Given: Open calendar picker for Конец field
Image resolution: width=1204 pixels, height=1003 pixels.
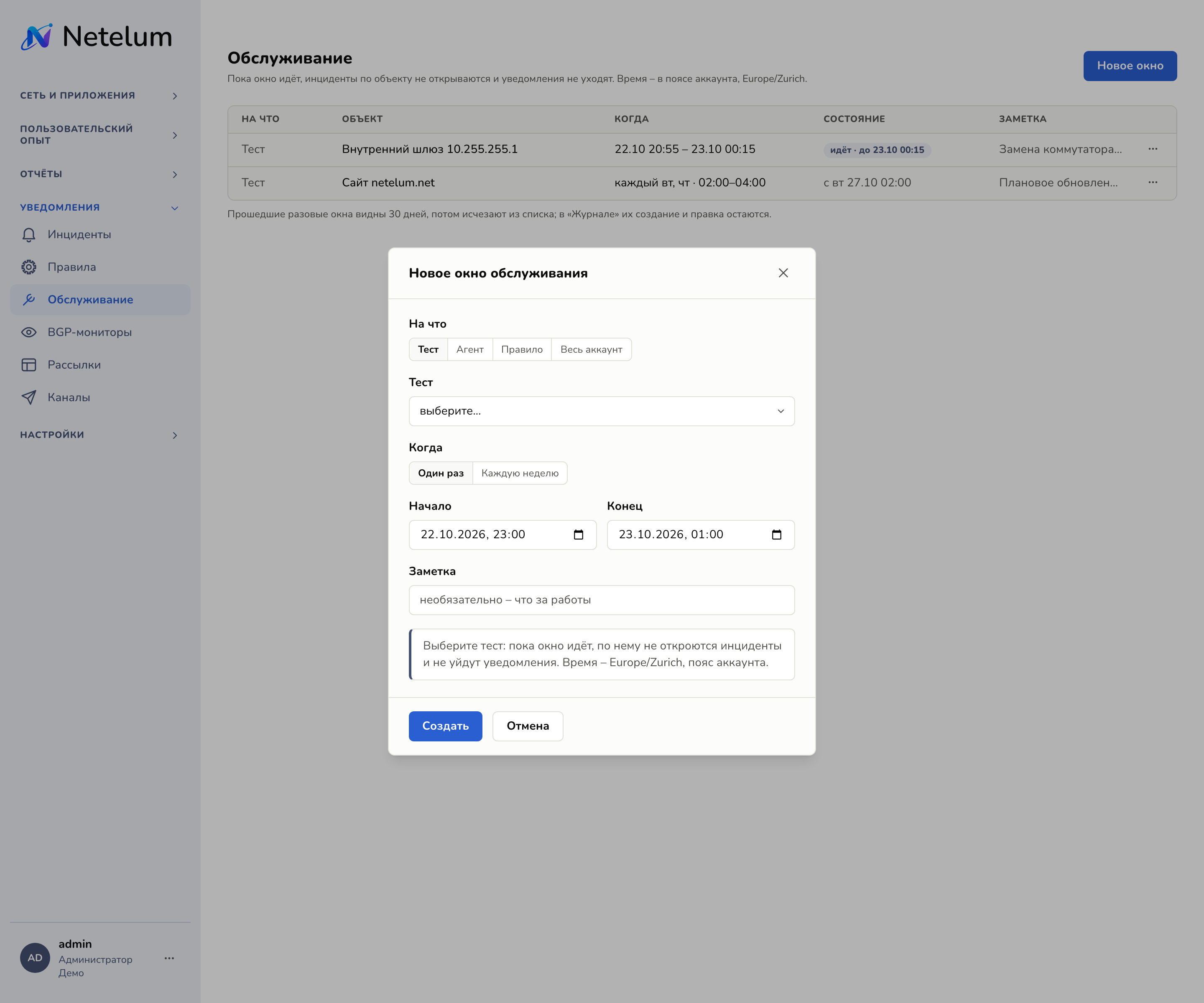Looking at the screenshot, I should pos(776,535).
